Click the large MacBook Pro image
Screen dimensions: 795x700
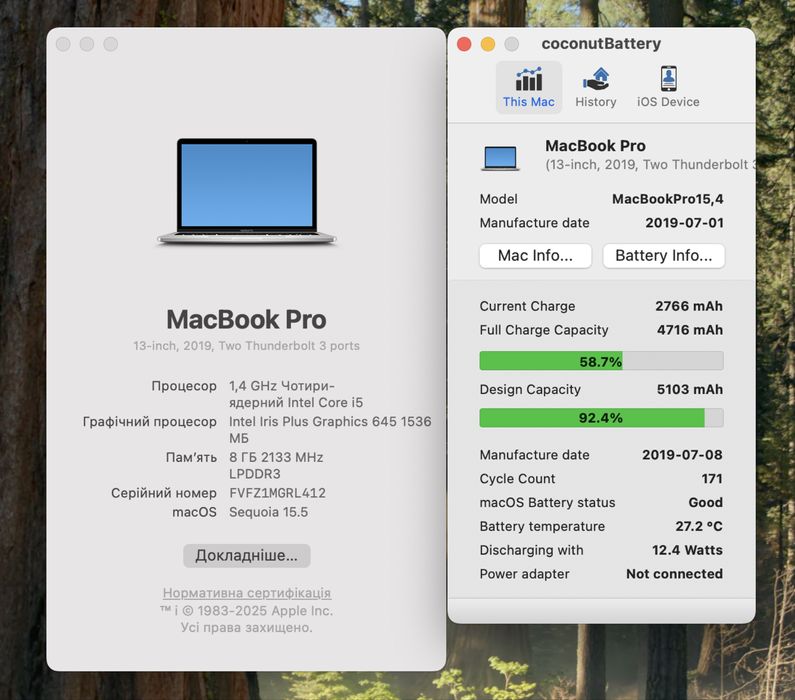tap(246, 191)
